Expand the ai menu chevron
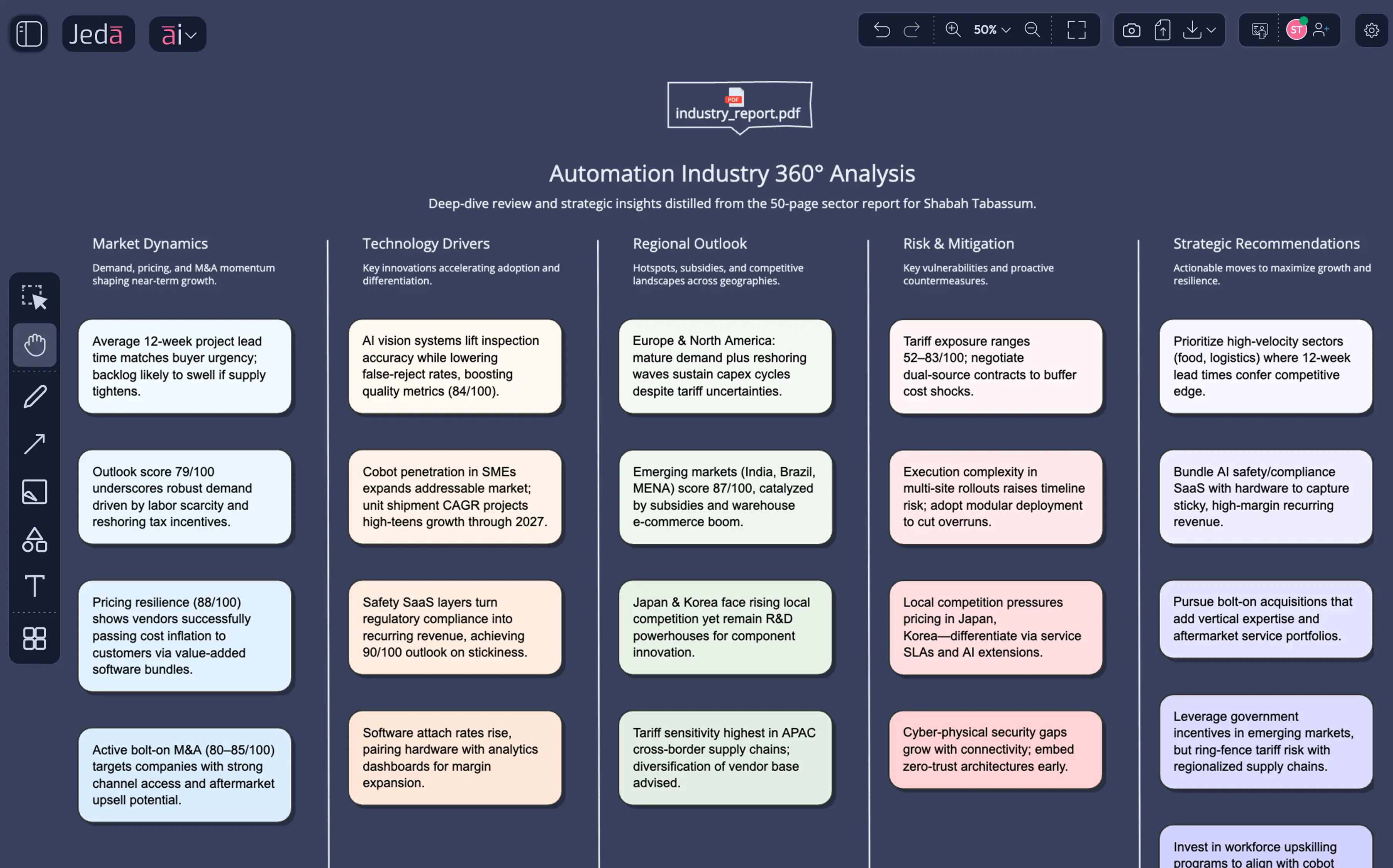1393x868 pixels. click(192, 34)
